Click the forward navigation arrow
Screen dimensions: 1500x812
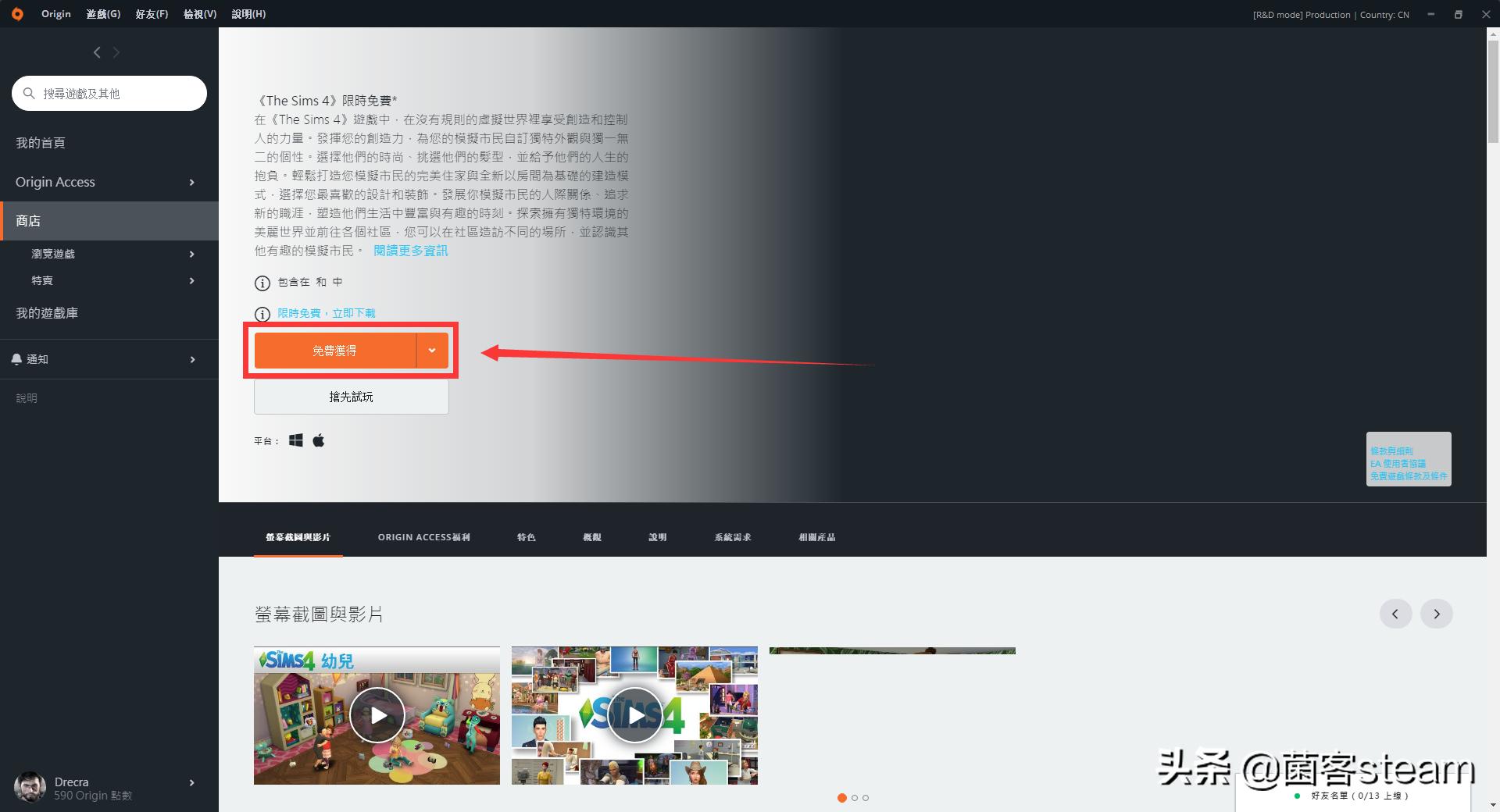click(x=116, y=52)
